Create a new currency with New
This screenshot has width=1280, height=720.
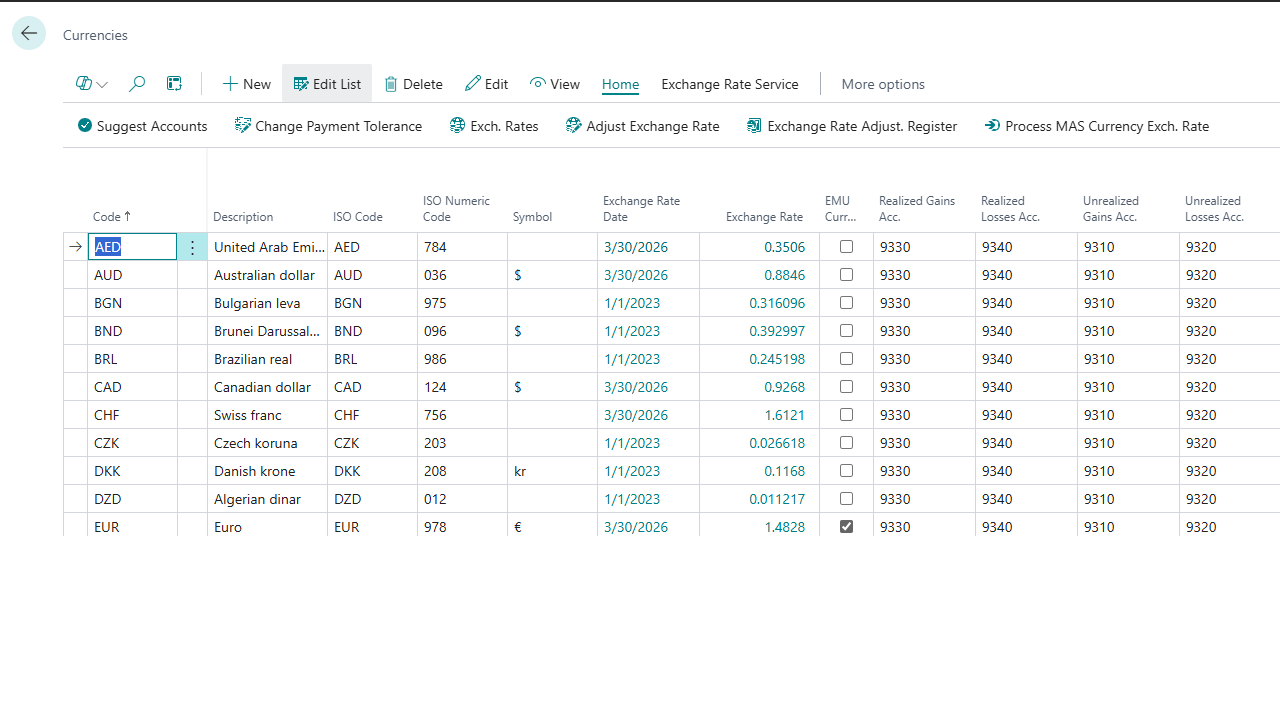(x=247, y=84)
